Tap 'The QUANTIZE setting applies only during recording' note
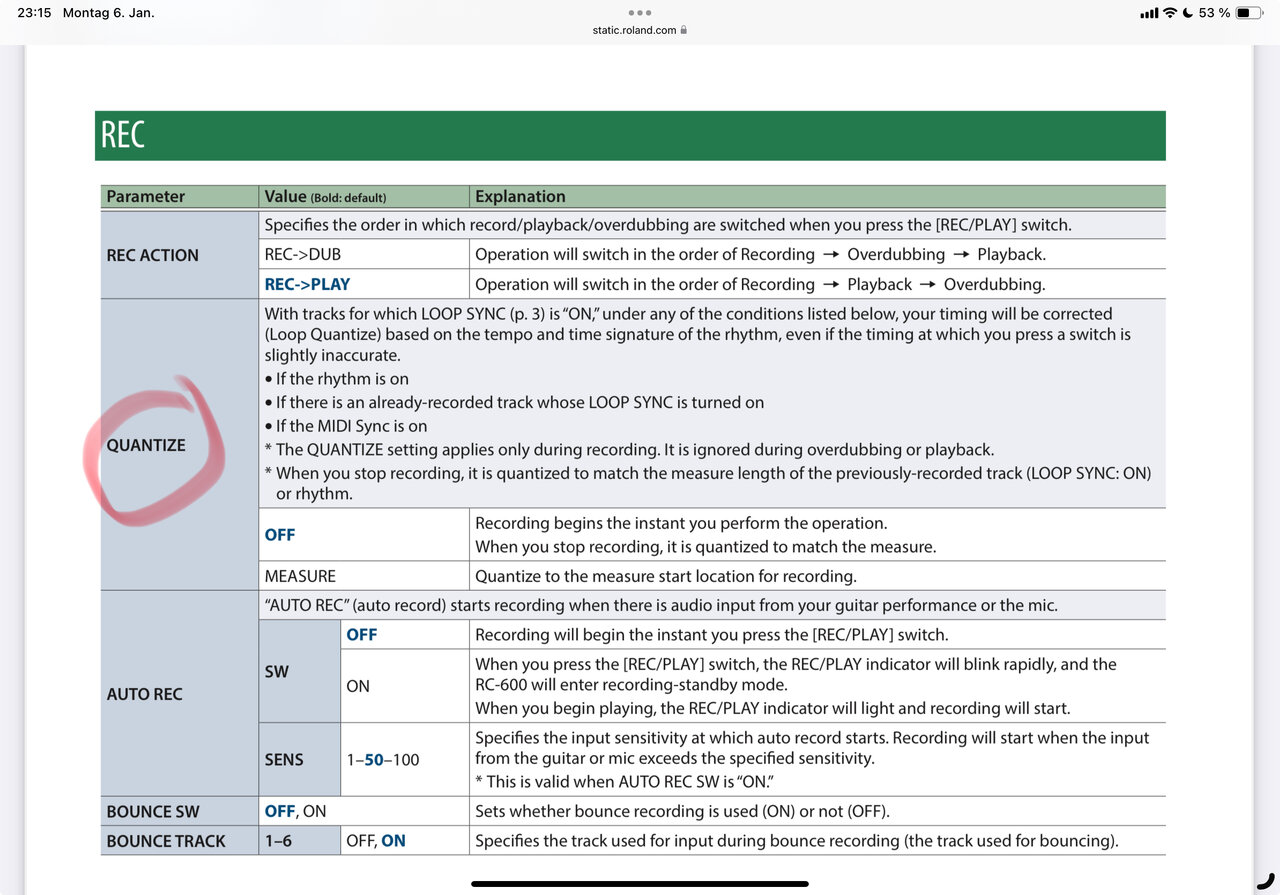The image size is (1280, 895). [x=629, y=449]
